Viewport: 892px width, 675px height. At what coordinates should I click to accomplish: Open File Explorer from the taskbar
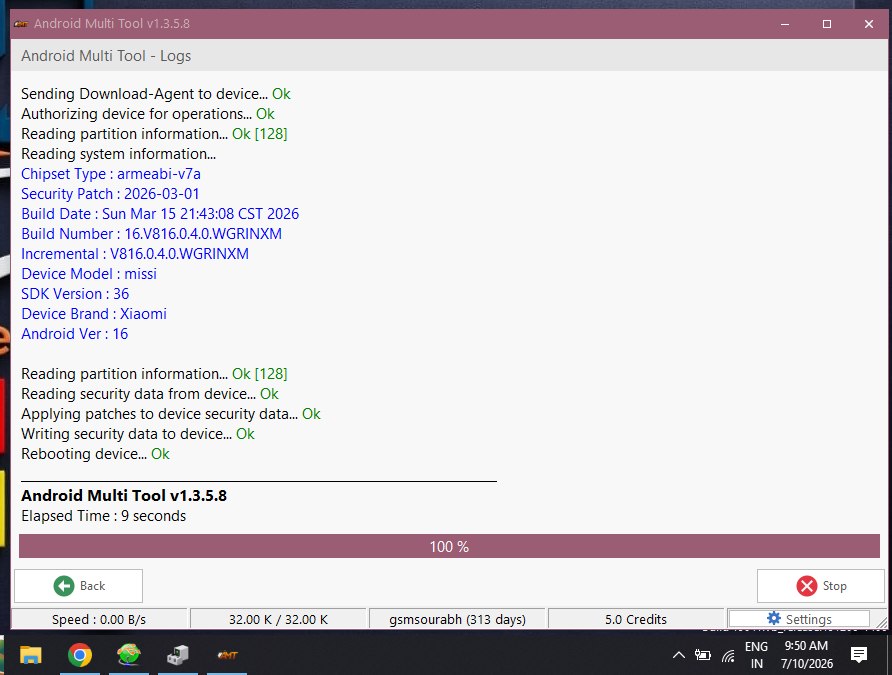pos(31,655)
